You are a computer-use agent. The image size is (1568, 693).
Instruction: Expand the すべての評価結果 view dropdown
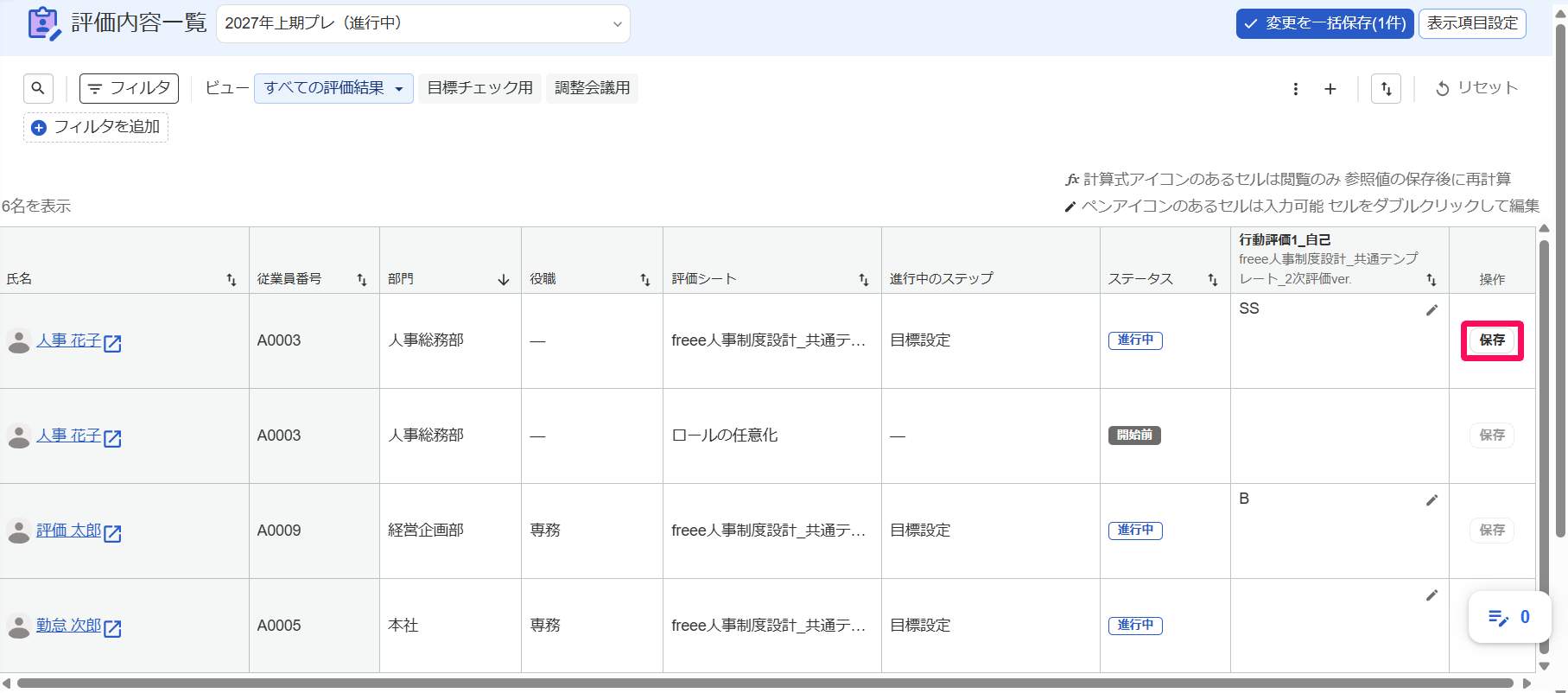point(333,88)
